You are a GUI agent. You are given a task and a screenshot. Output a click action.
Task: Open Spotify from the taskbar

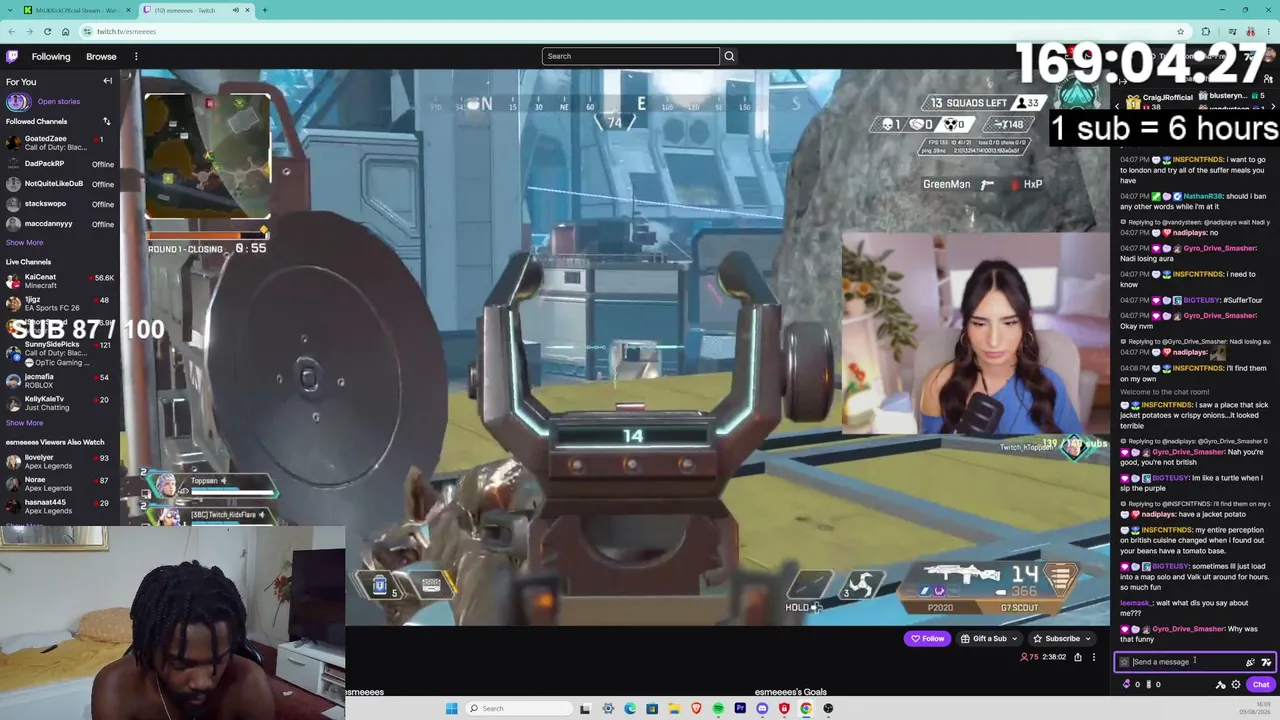(x=718, y=708)
